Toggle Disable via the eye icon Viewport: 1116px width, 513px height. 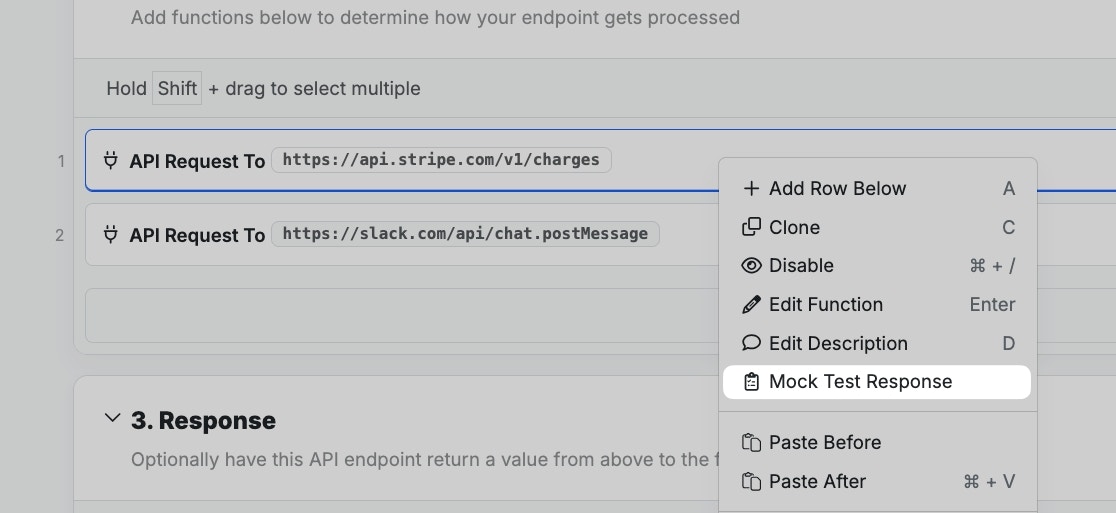click(x=751, y=265)
